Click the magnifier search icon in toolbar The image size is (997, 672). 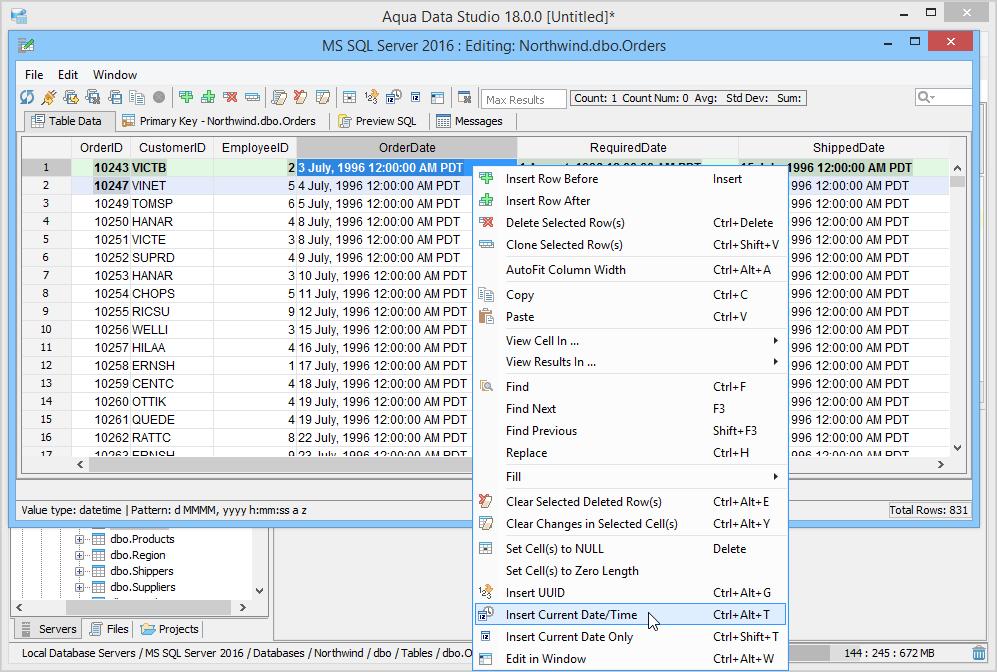click(926, 97)
